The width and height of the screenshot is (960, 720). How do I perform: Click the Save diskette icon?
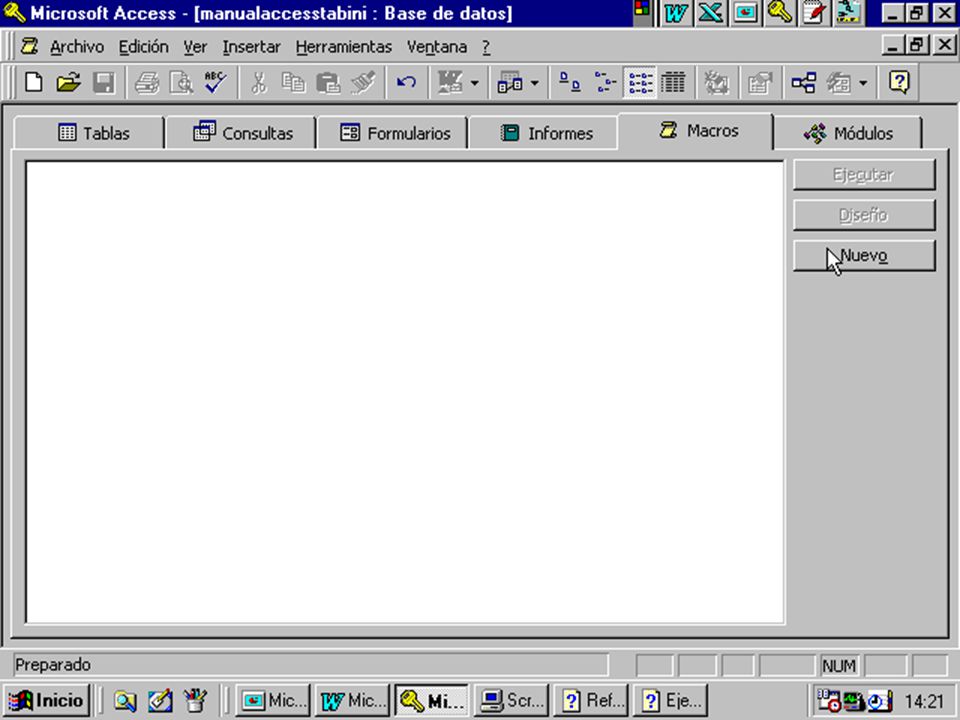[x=103, y=82]
